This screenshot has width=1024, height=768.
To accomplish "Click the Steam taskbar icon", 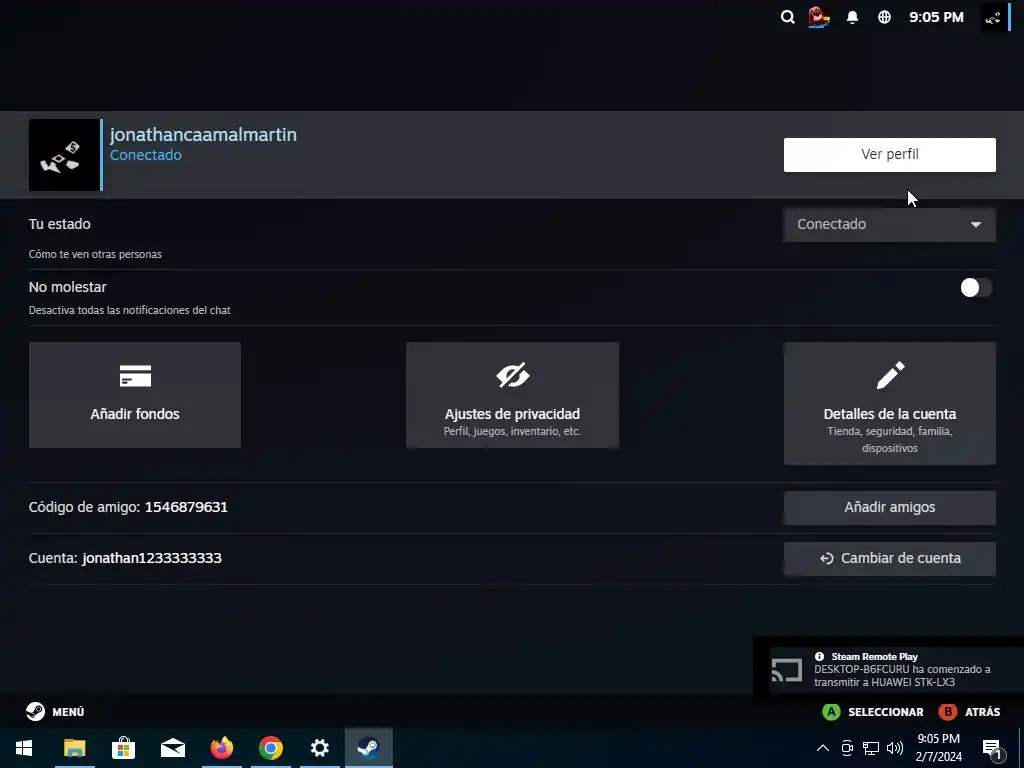I will coord(368,748).
